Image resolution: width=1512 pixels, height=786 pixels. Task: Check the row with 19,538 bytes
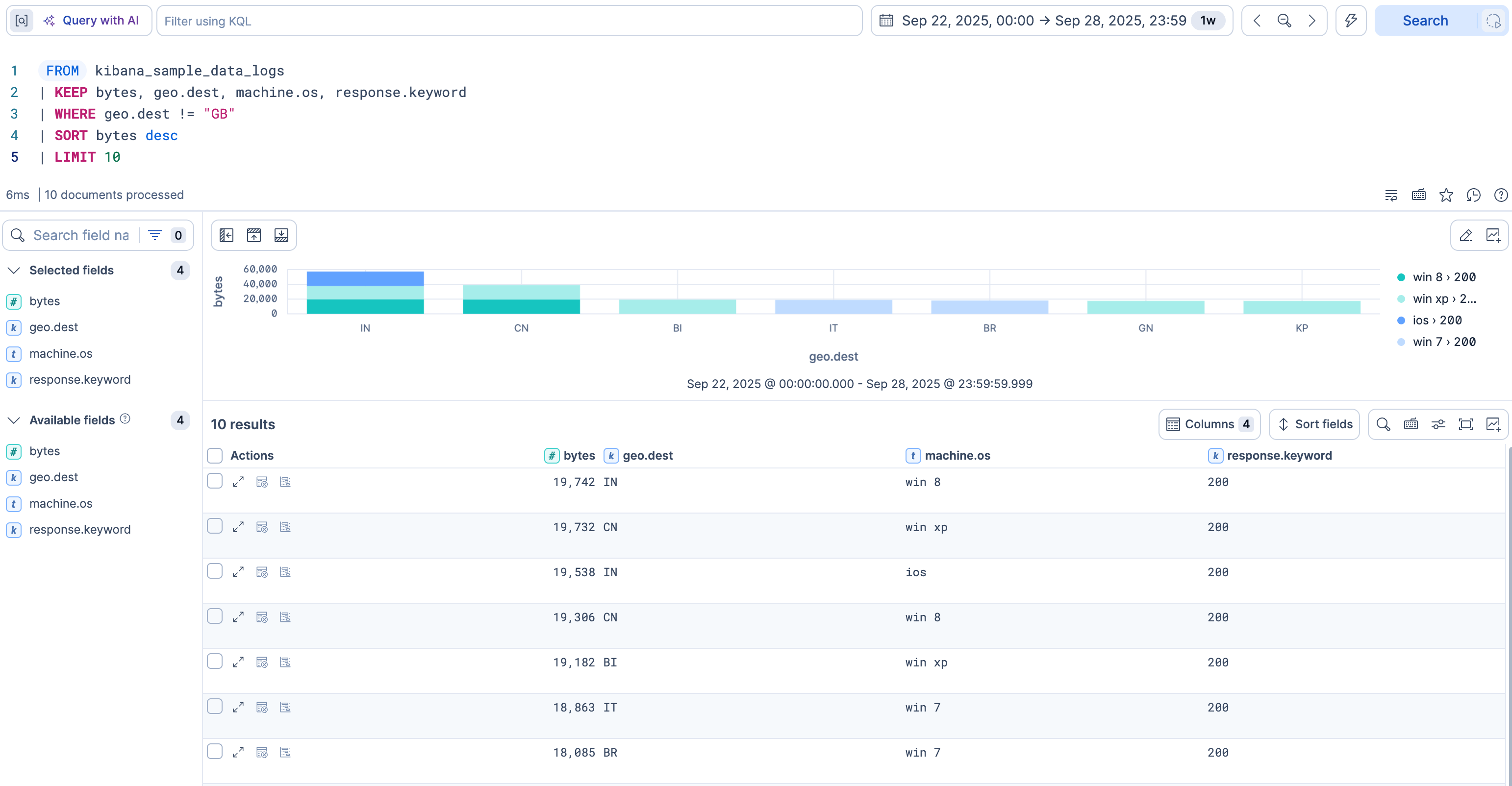(215, 571)
